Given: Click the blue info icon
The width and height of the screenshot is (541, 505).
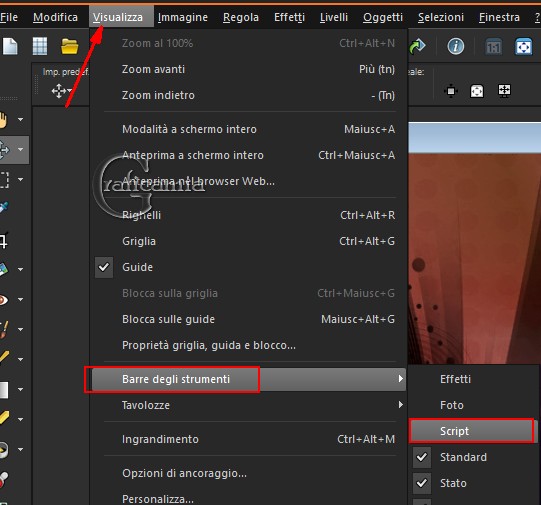Looking at the screenshot, I should (456, 46).
